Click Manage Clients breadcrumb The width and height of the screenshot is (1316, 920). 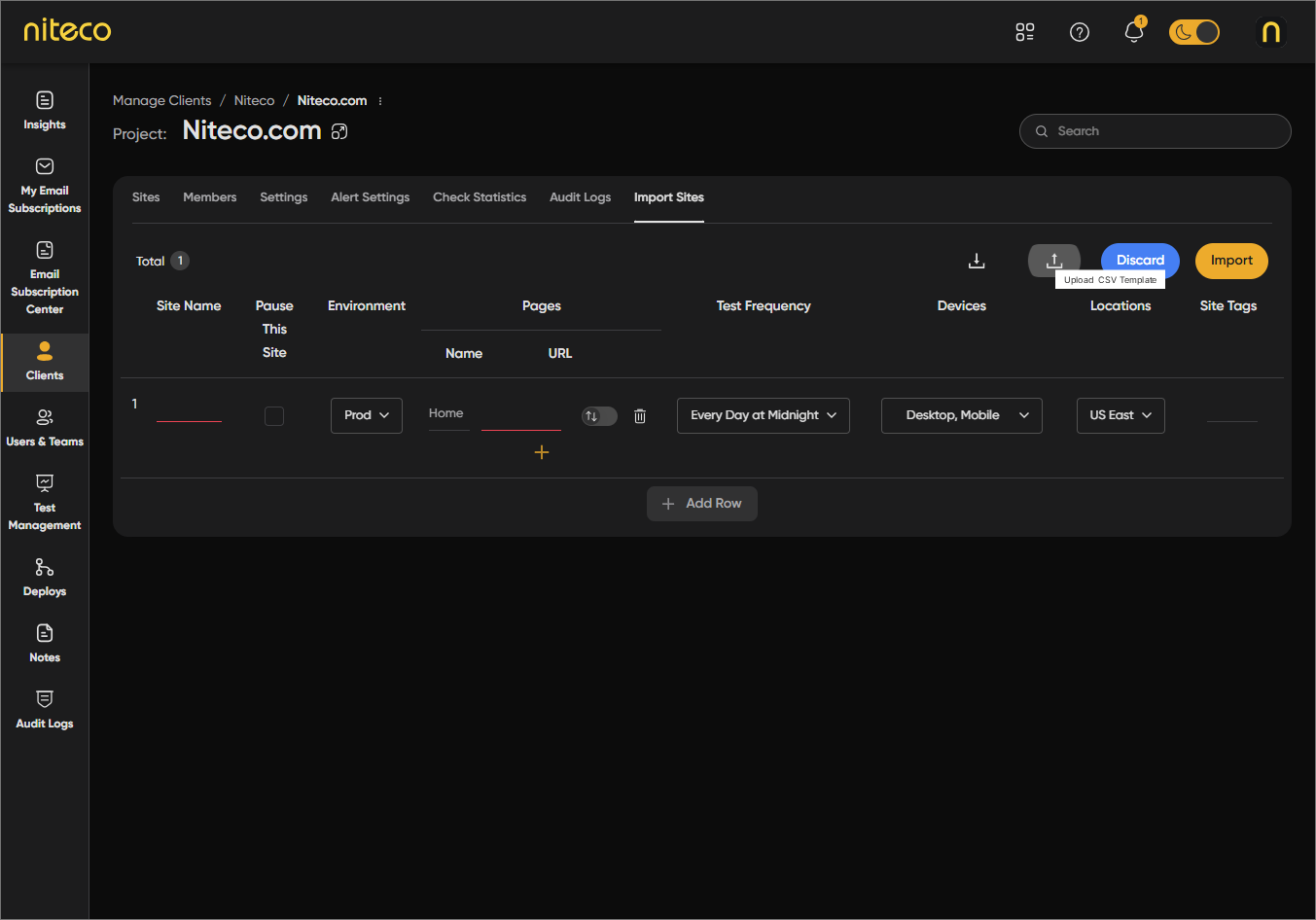click(161, 100)
